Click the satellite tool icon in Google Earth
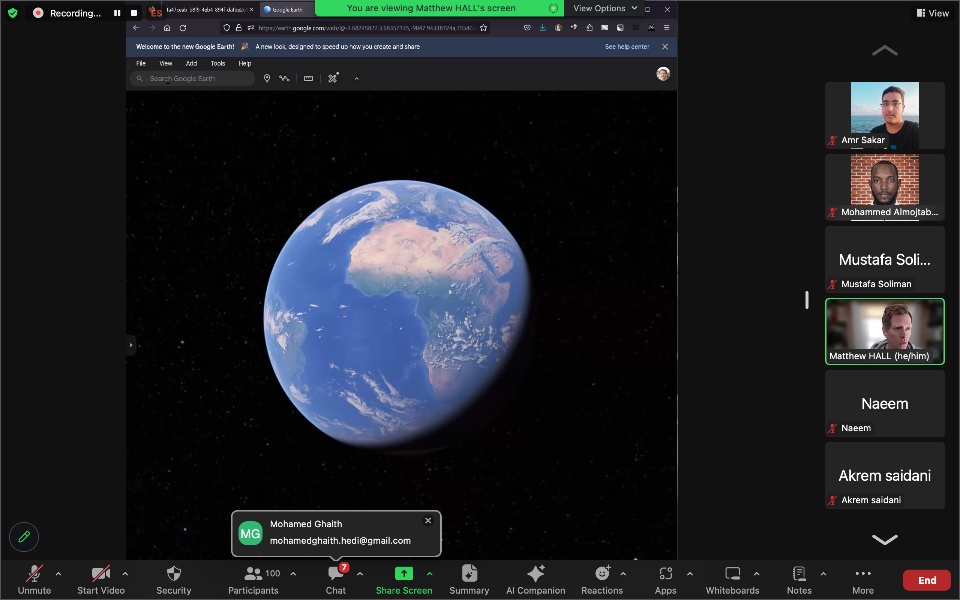960x600 pixels. [333, 78]
